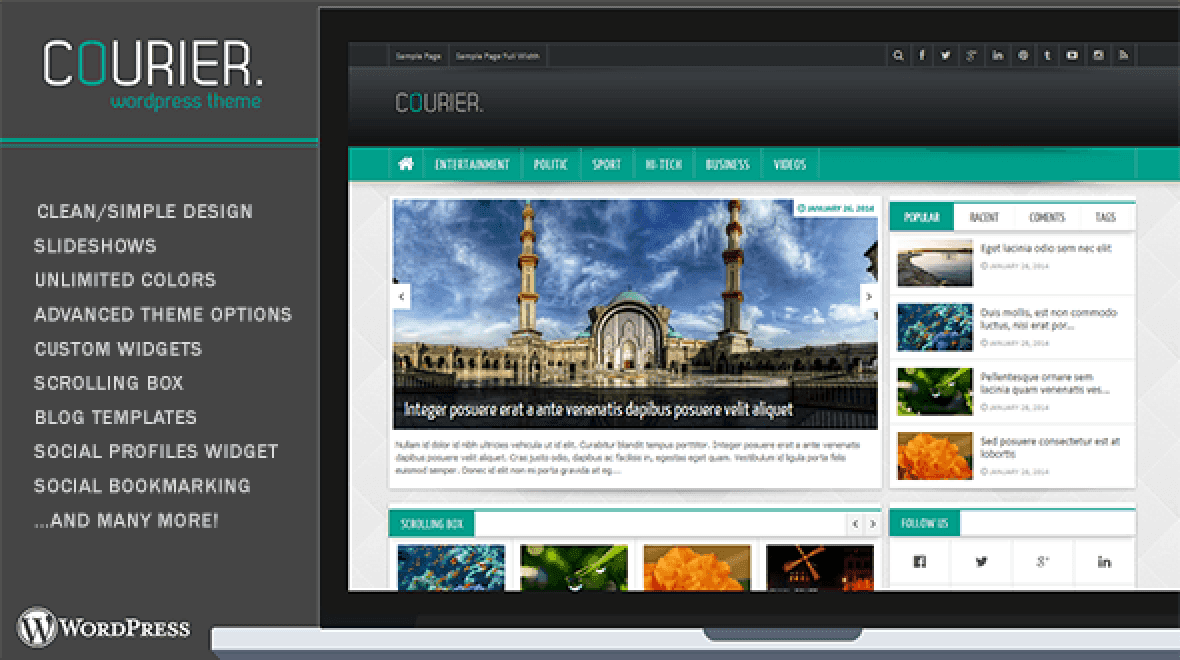Open the search icon in the header
The height and width of the screenshot is (660, 1180).
click(x=898, y=56)
